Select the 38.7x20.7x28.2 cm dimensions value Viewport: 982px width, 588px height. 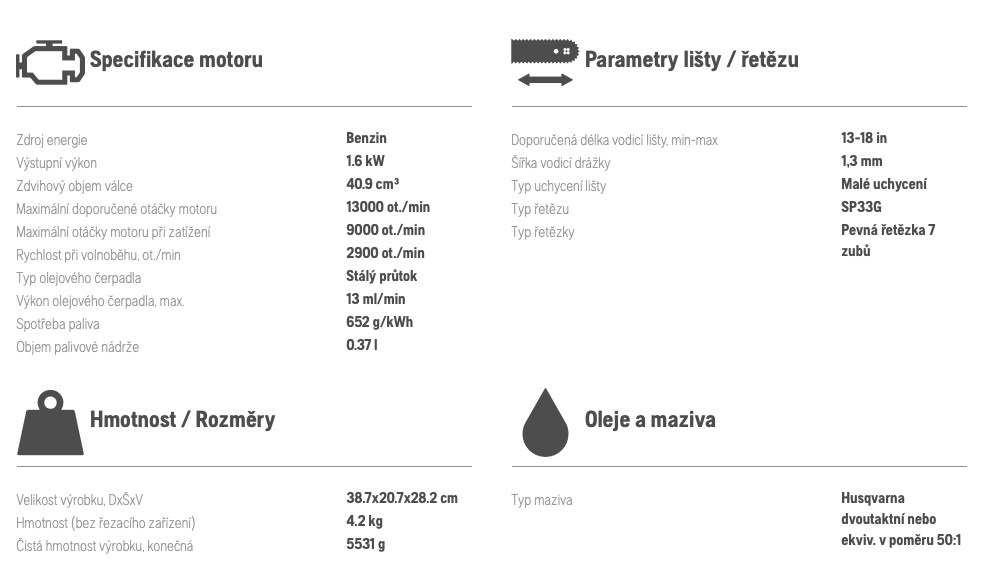click(x=401, y=498)
